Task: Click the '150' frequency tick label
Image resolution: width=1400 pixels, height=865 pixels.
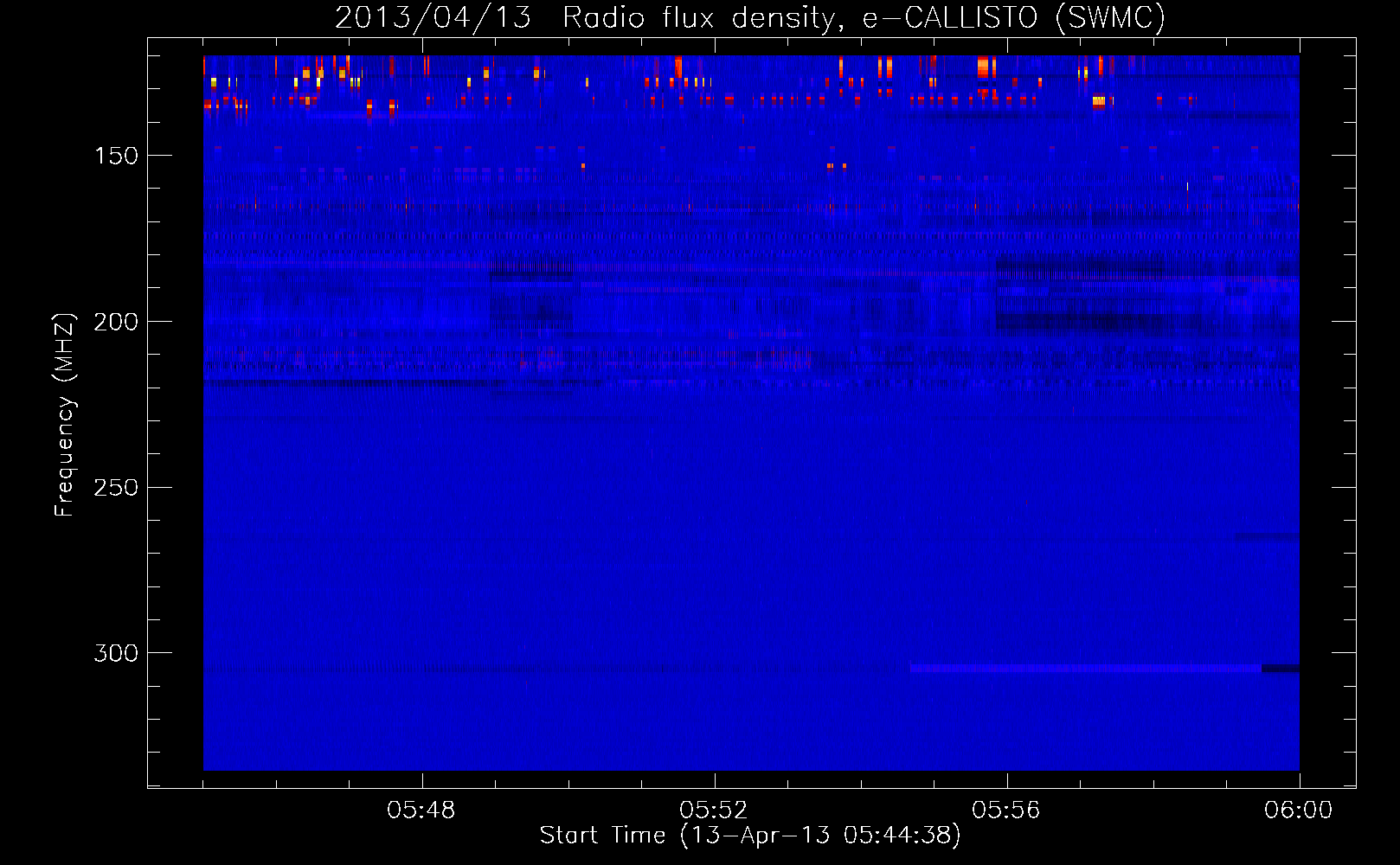Action: (116, 156)
